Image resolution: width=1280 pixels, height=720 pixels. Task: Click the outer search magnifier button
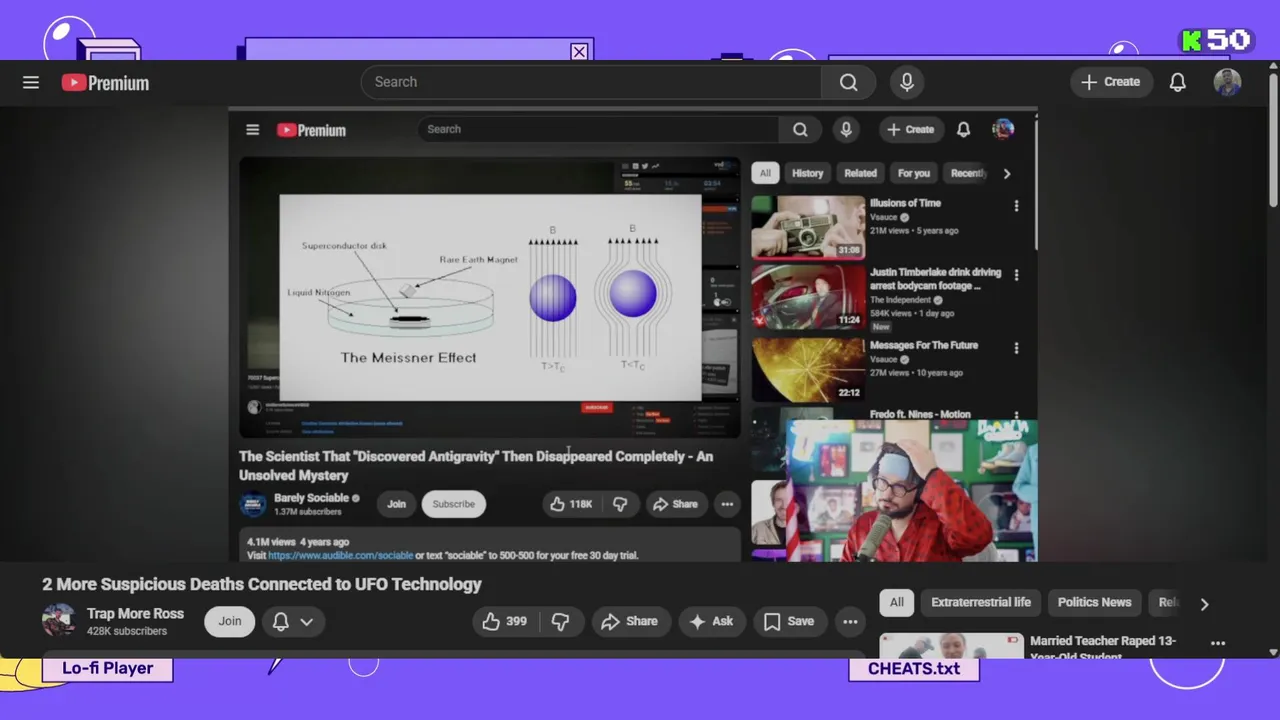pyautogui.click(x=848, y=82)
